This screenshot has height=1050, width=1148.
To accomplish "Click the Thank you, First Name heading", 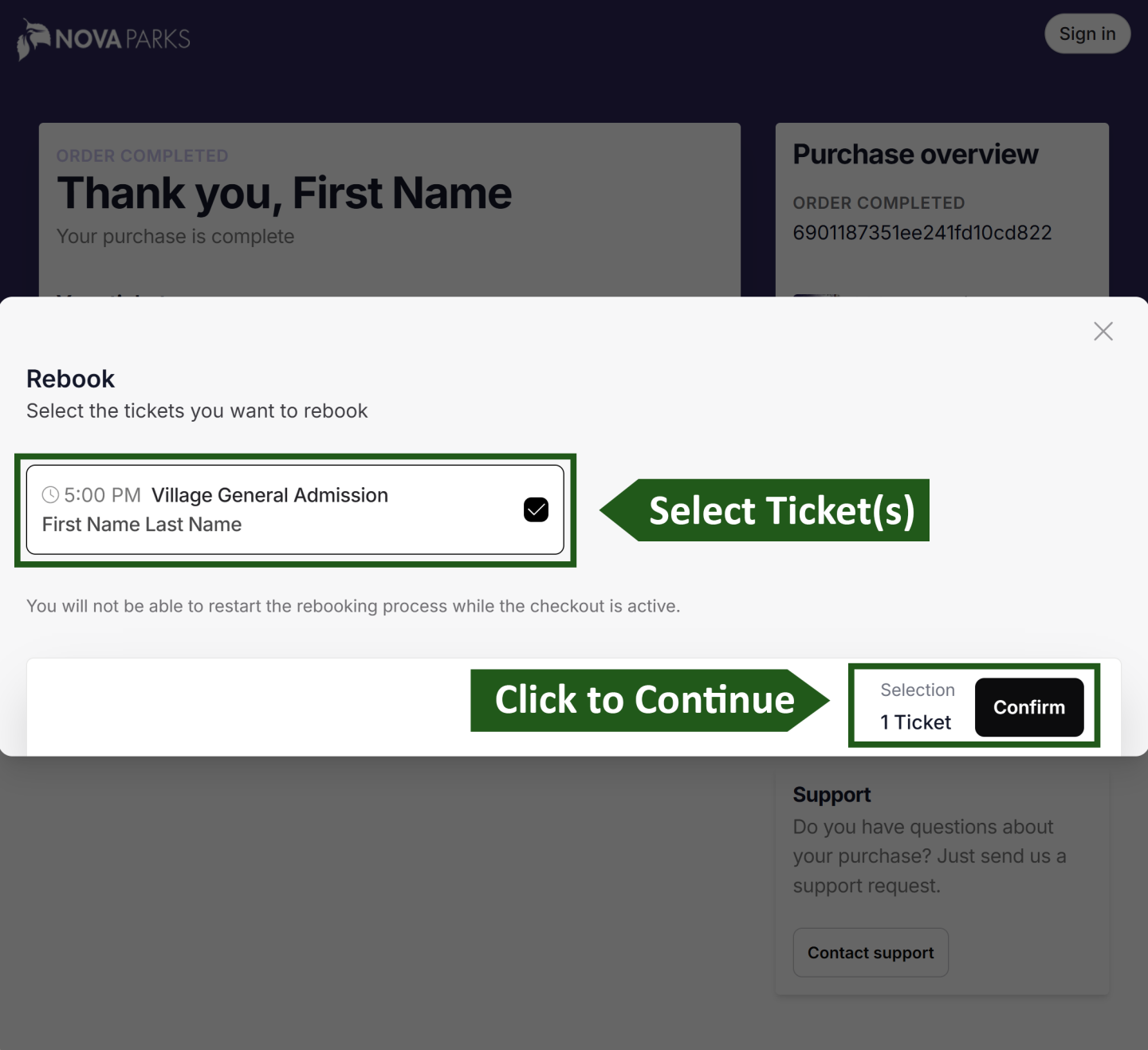I will (x=284, y=192).
